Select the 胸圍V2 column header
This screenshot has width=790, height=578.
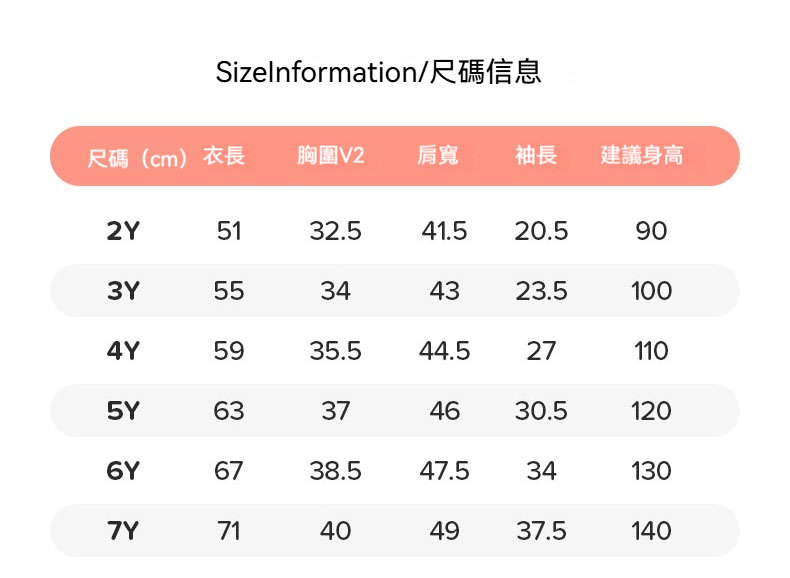331,156
